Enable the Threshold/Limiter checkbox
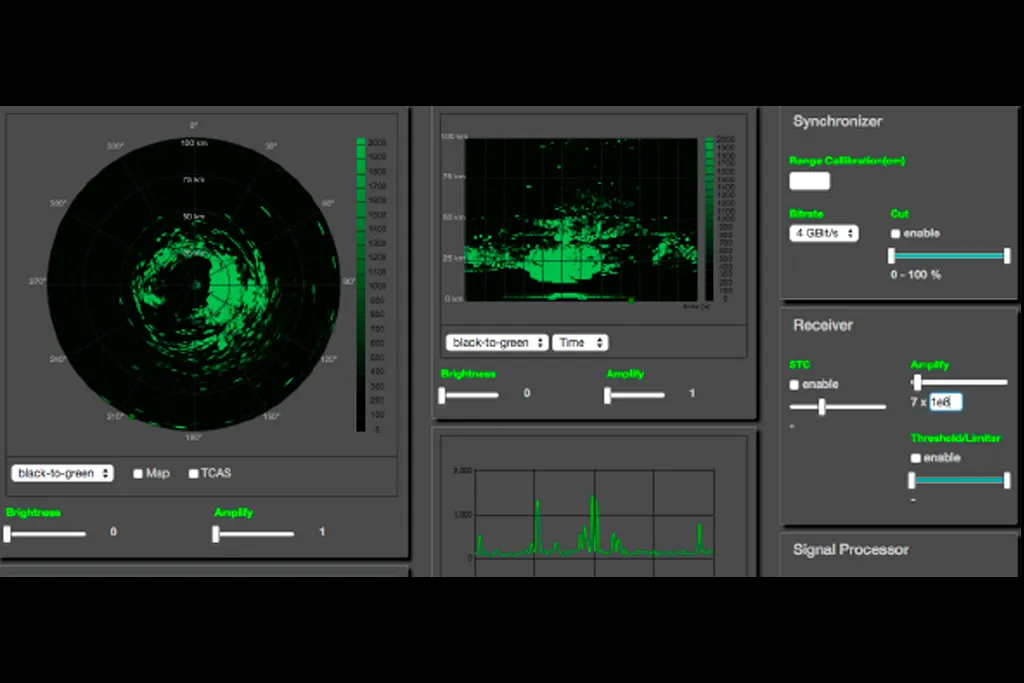Image resolution: width=1024 pixels, height=683 pixels. tap(916, 458)
